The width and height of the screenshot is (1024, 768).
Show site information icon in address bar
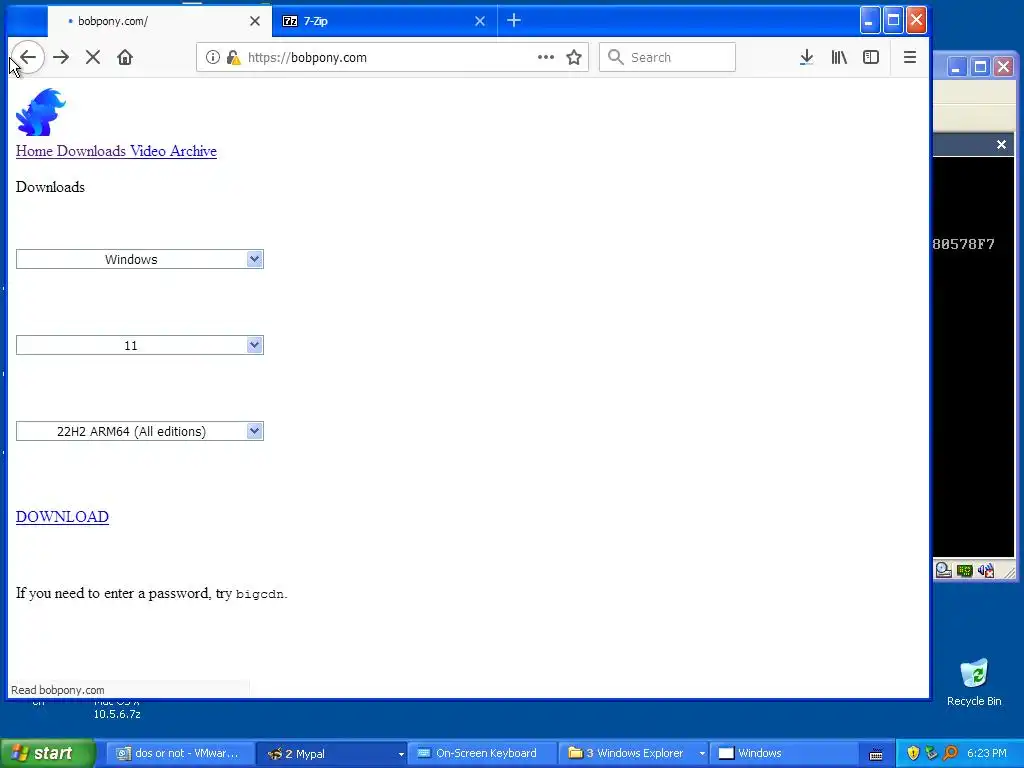(212, 57)
